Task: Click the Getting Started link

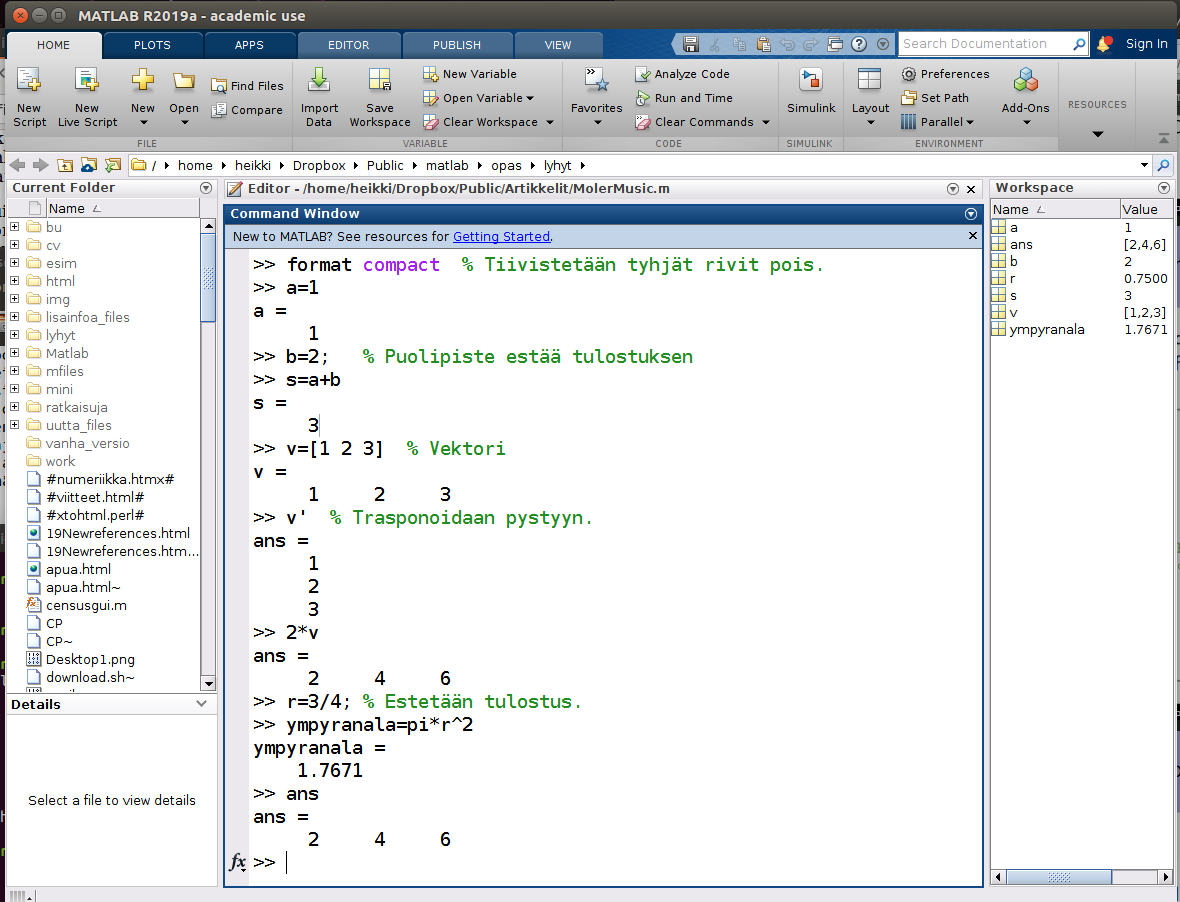Action: [x=501, y=237]
